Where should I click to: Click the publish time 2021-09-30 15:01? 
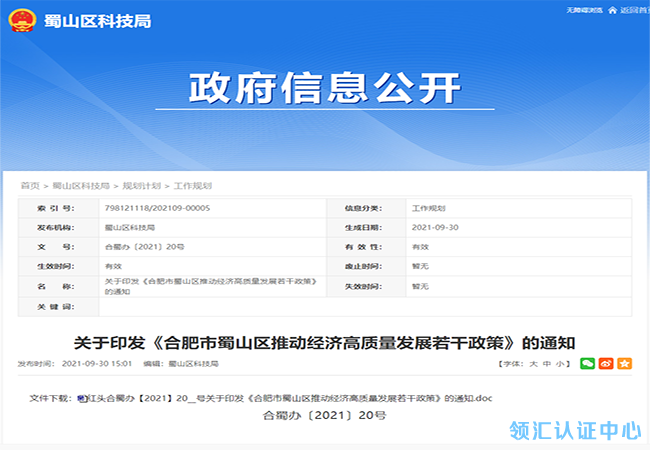(97, 364)
